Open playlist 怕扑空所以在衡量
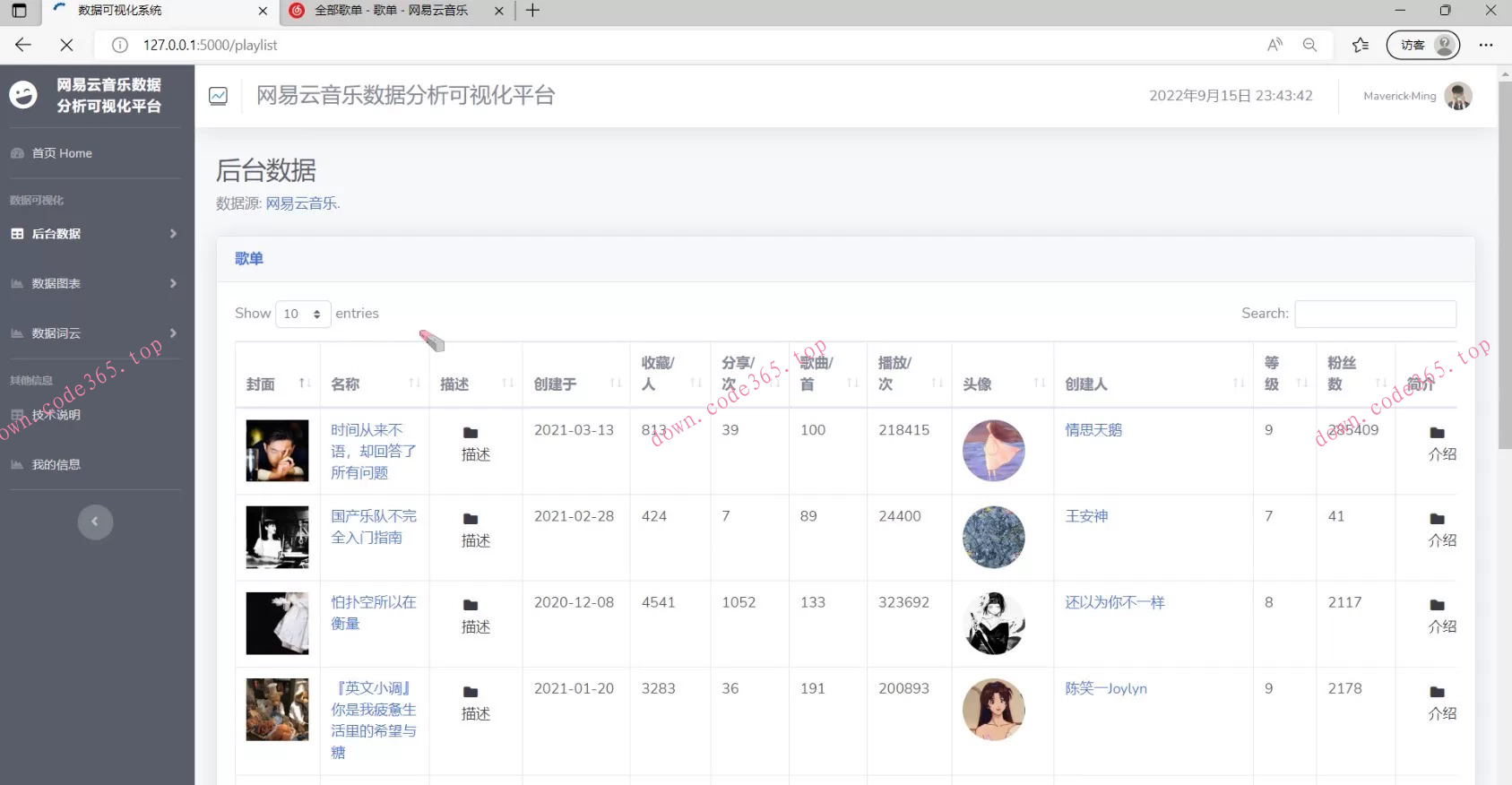Viewport: 1512px width, 785px height. click(x=374, y=613)
